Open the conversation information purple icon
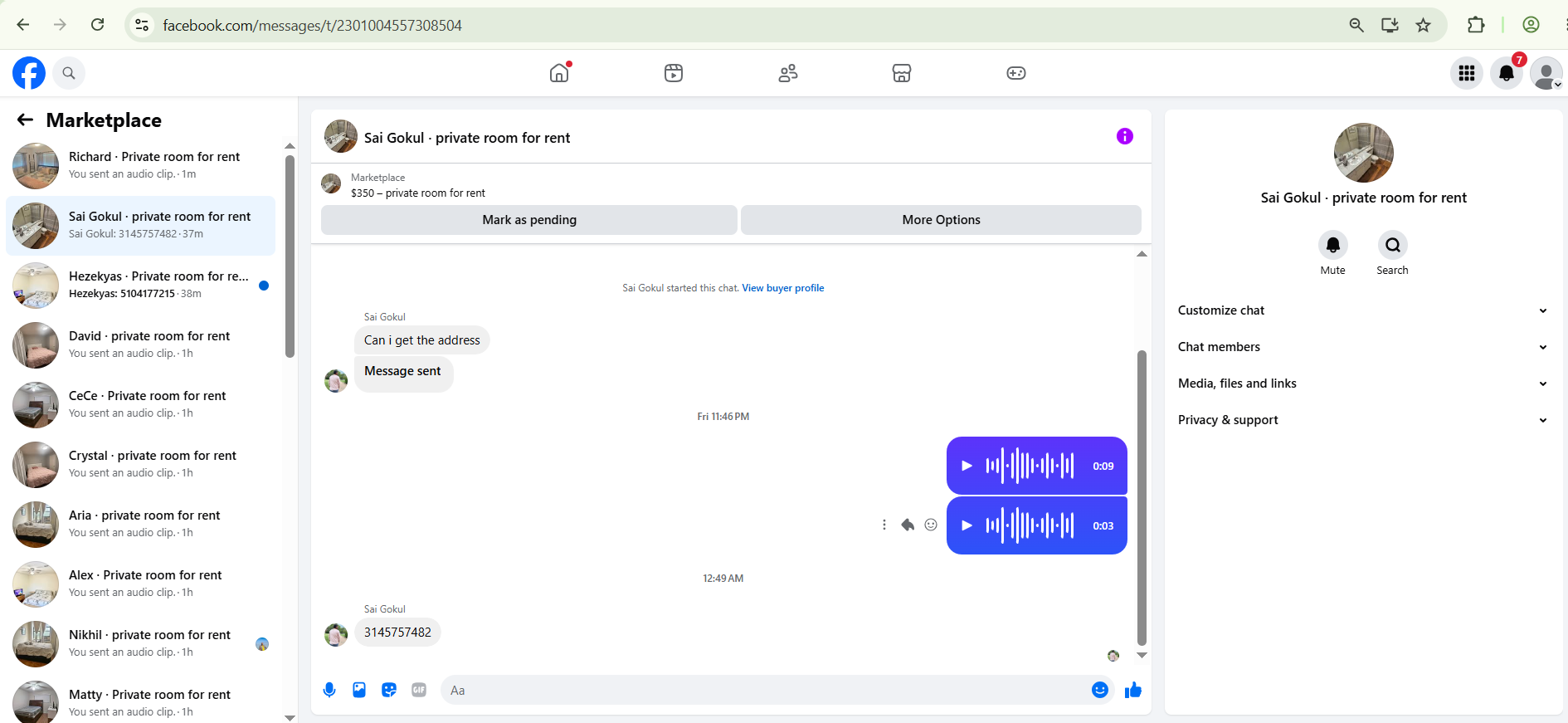This screenshot has width=1568, height=723. 1124,136
